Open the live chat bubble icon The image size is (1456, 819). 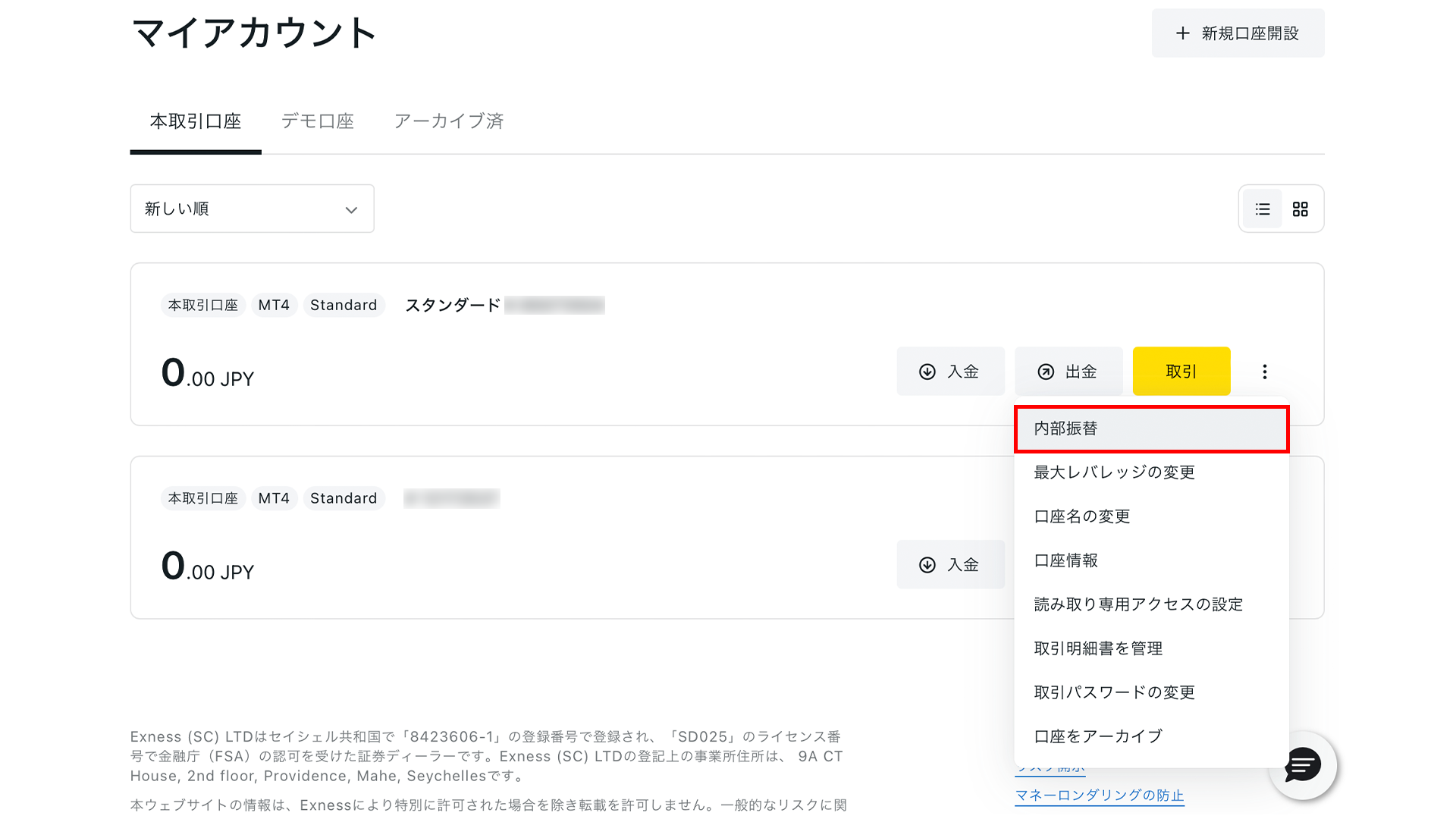tap(1302, 765)
